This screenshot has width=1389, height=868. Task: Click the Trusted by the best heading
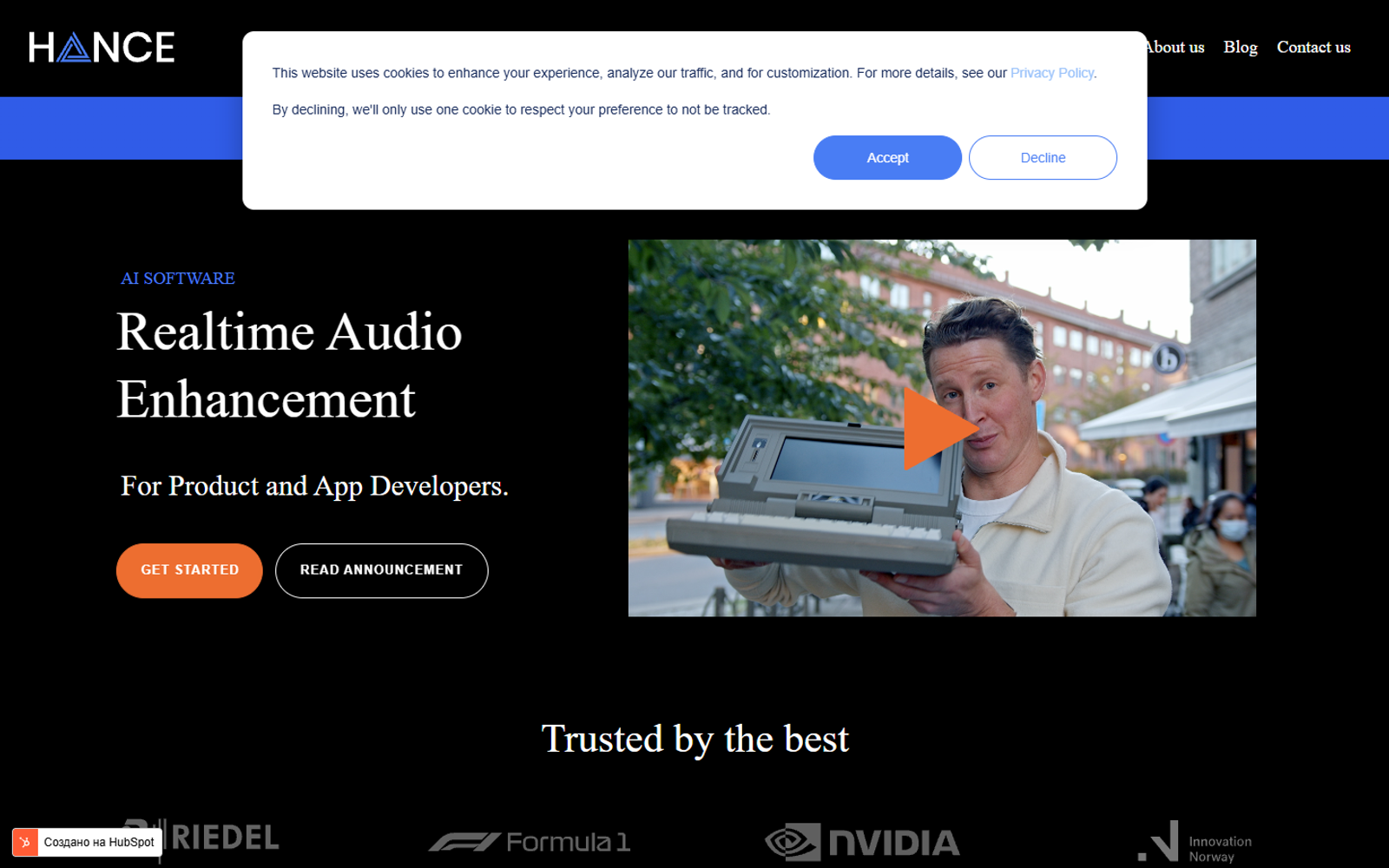click(695, 740)
